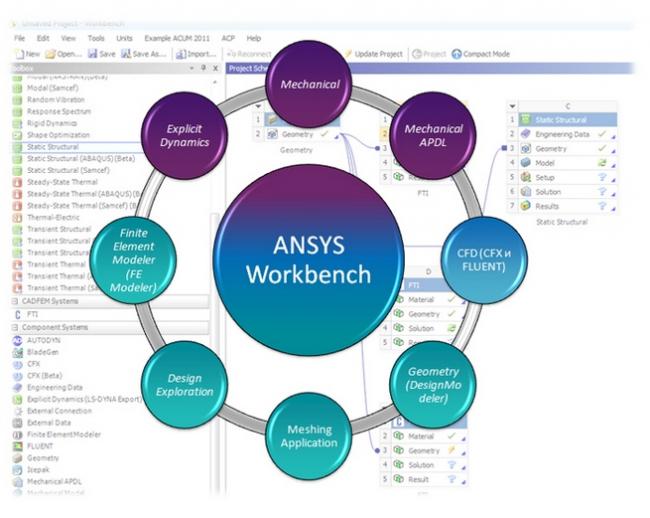Viewport: 650px width, 518px height.
Task: Click the Results cell icon in system C
Action: [525, 206]
